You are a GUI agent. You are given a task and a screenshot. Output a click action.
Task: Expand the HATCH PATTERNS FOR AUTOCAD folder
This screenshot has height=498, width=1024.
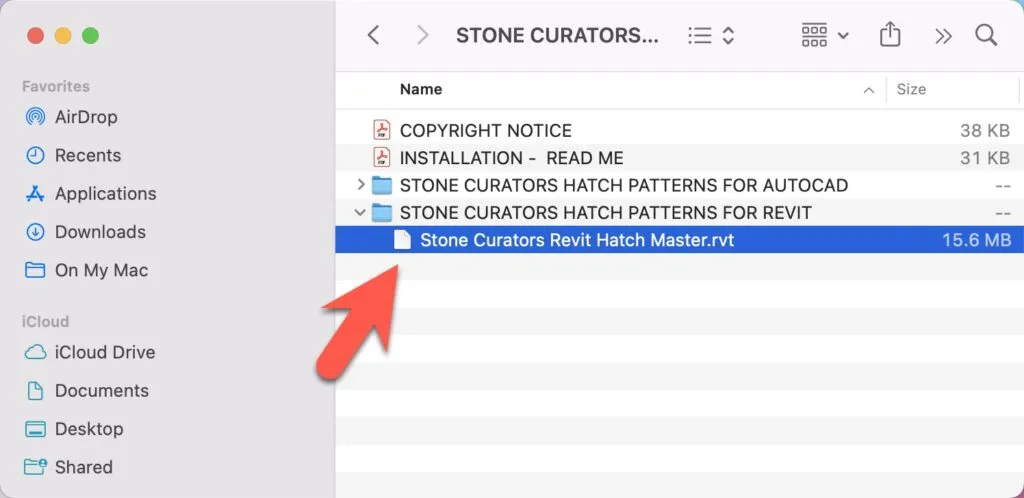pos(360,185)
